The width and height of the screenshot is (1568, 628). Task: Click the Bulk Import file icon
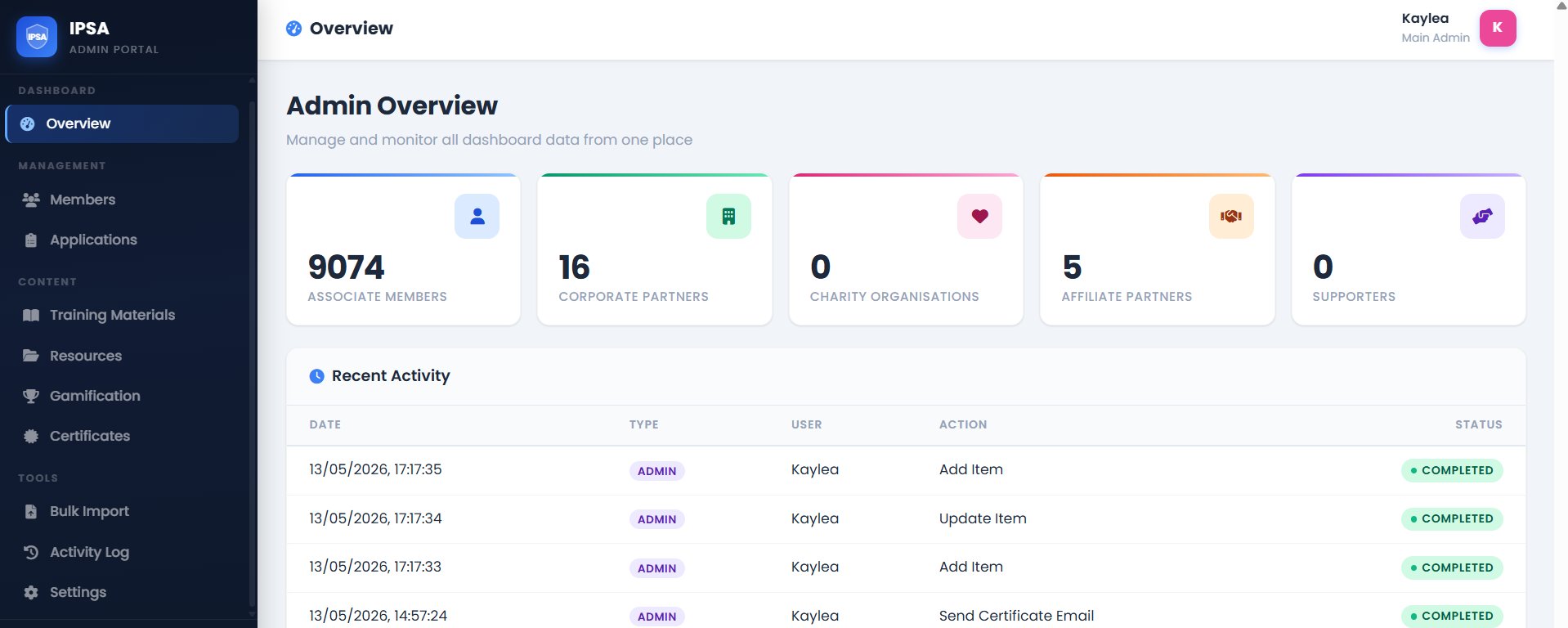(x=31, y=512)
